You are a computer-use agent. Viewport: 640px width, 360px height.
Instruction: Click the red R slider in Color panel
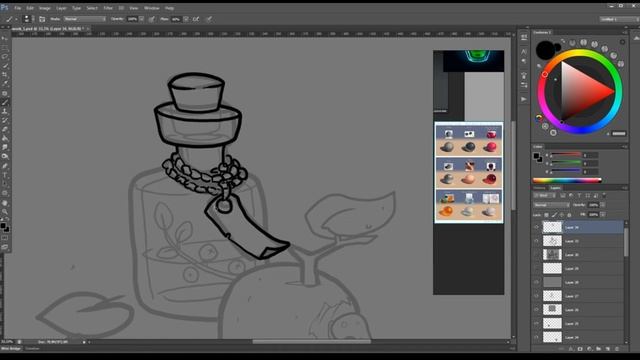(566, 156)
